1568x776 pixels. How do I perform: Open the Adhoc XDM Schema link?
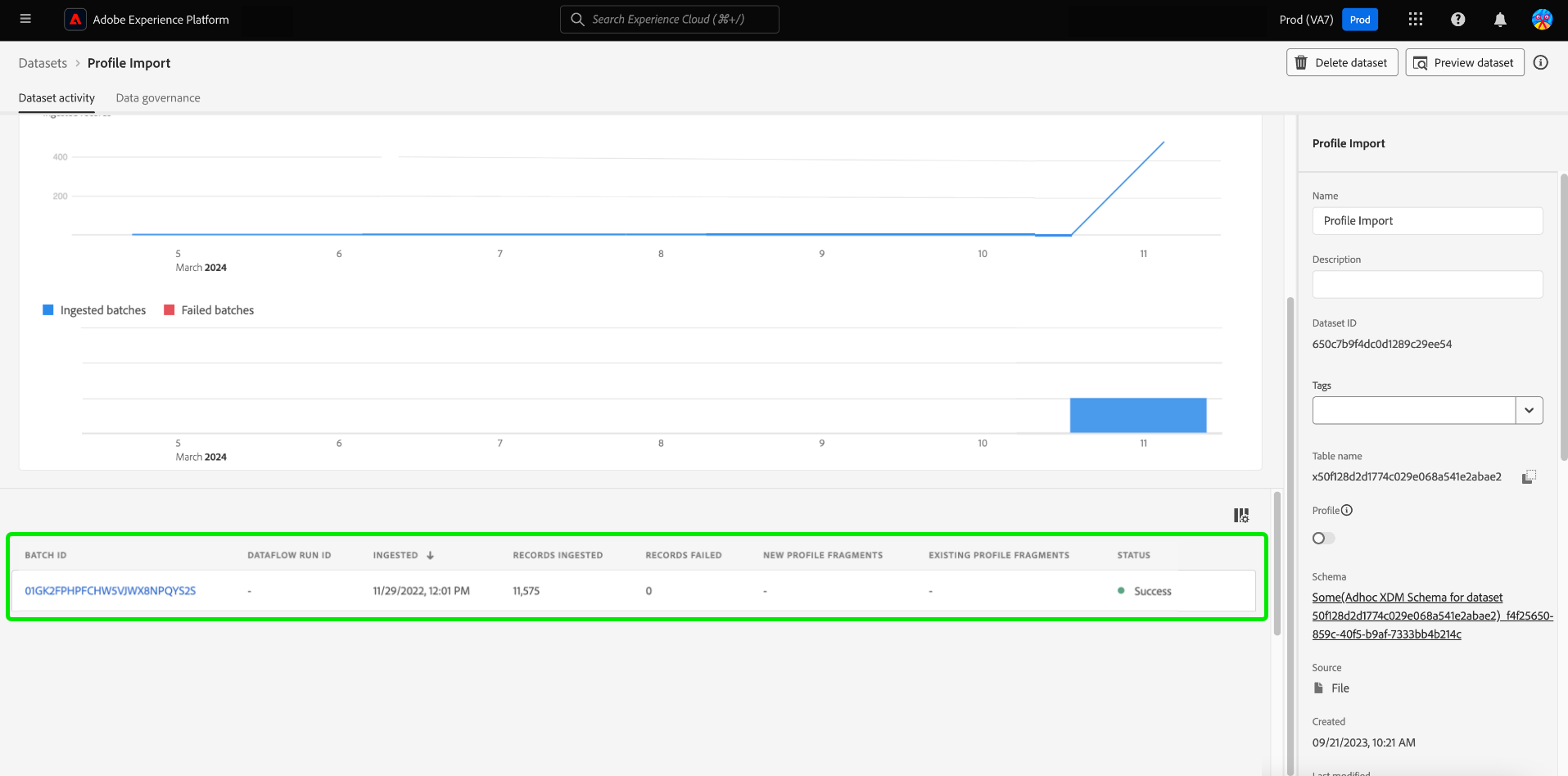point(1432,616)
